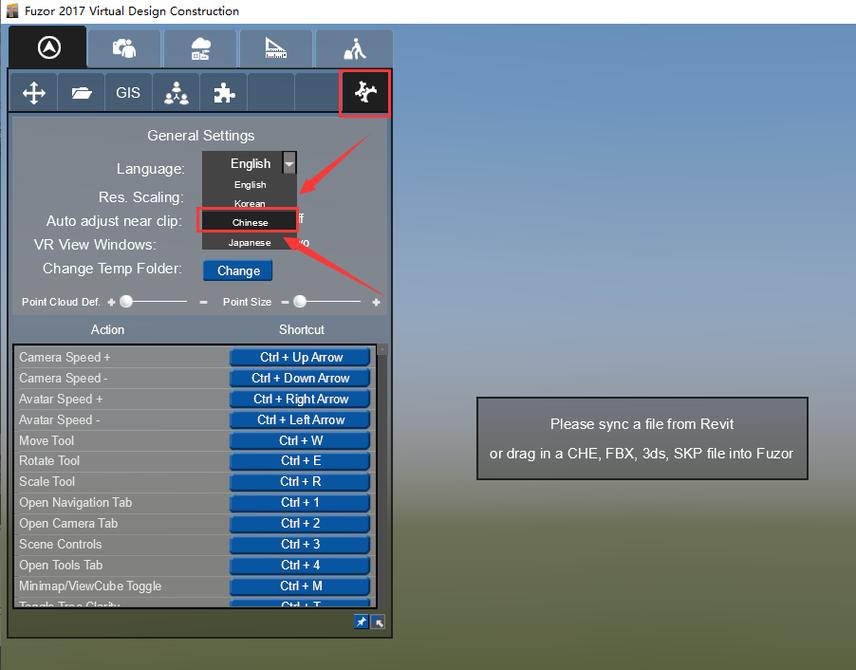Edit the Ctrl + Down Arrow shortcut

coord(300,378)
